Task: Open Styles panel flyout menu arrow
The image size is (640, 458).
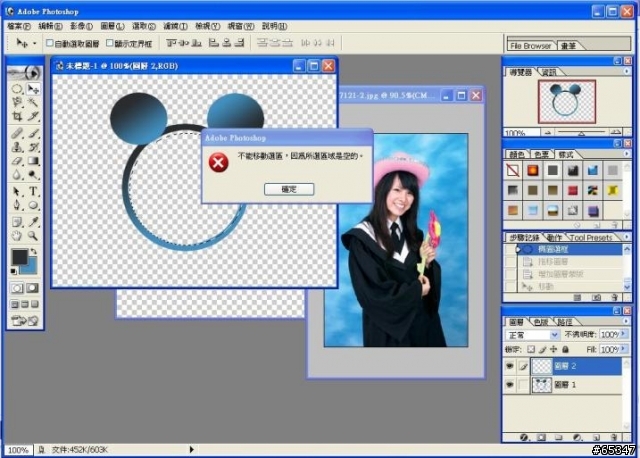Action: coord(627,153)
